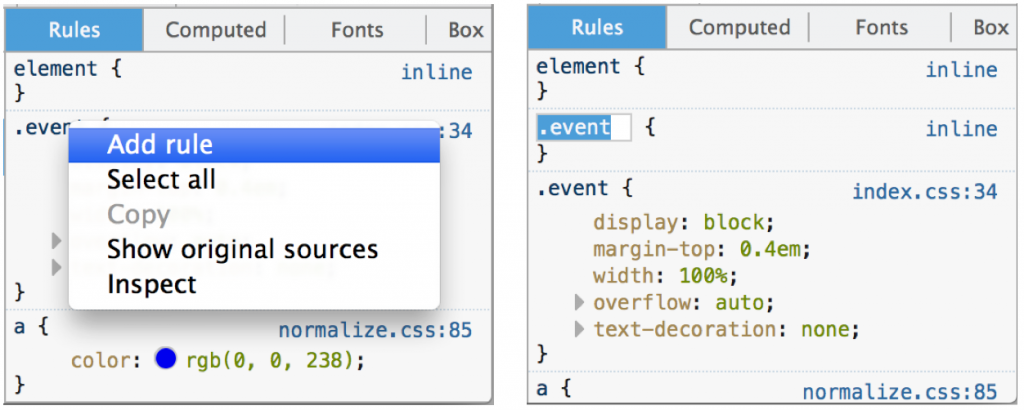Choose Show original sources menu entry
This screenshot has width=1024, height=410.
pyautogui.click(x=254, y=249)
